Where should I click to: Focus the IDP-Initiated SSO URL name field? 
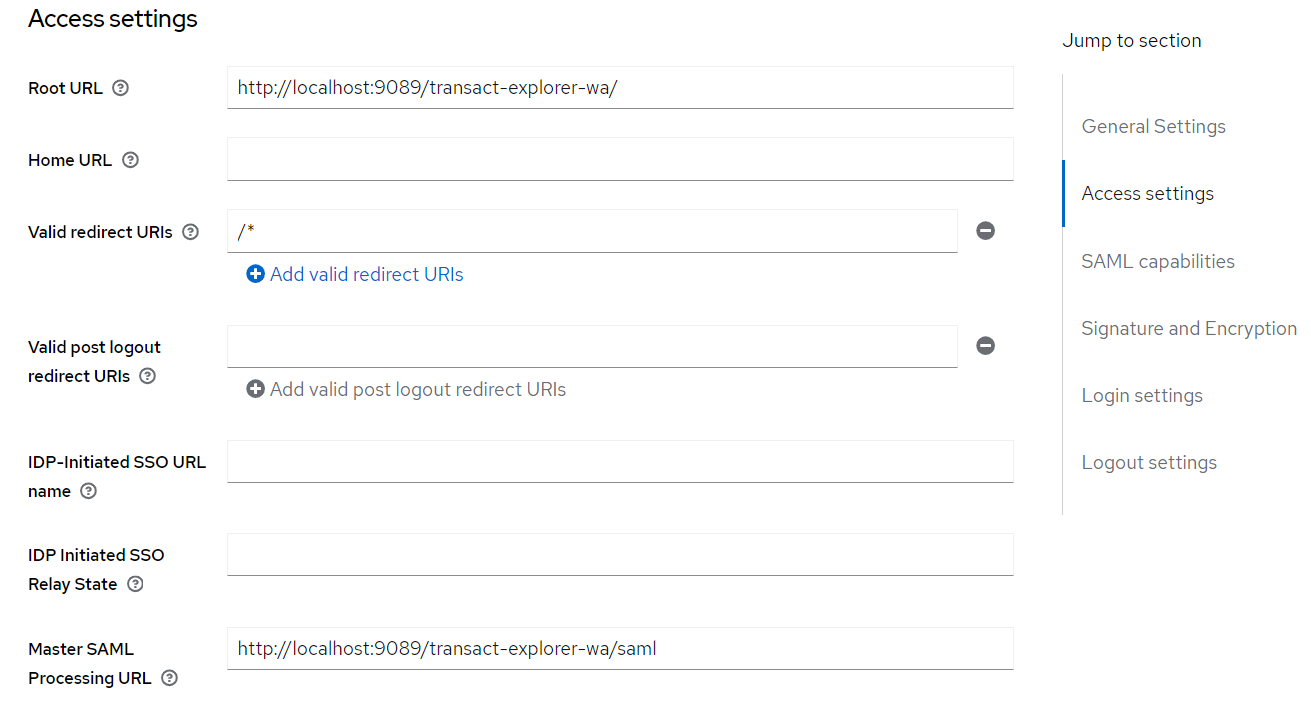(620, 462)
